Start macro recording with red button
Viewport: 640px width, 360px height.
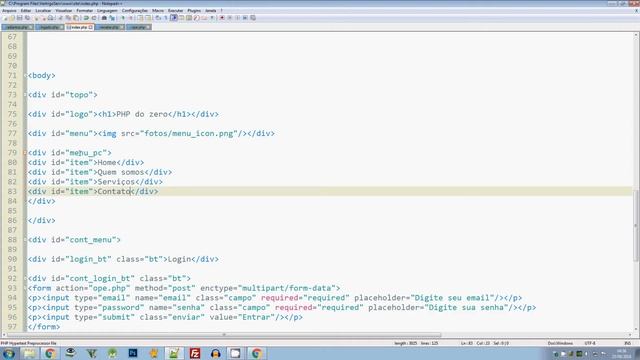coord(222,18)
